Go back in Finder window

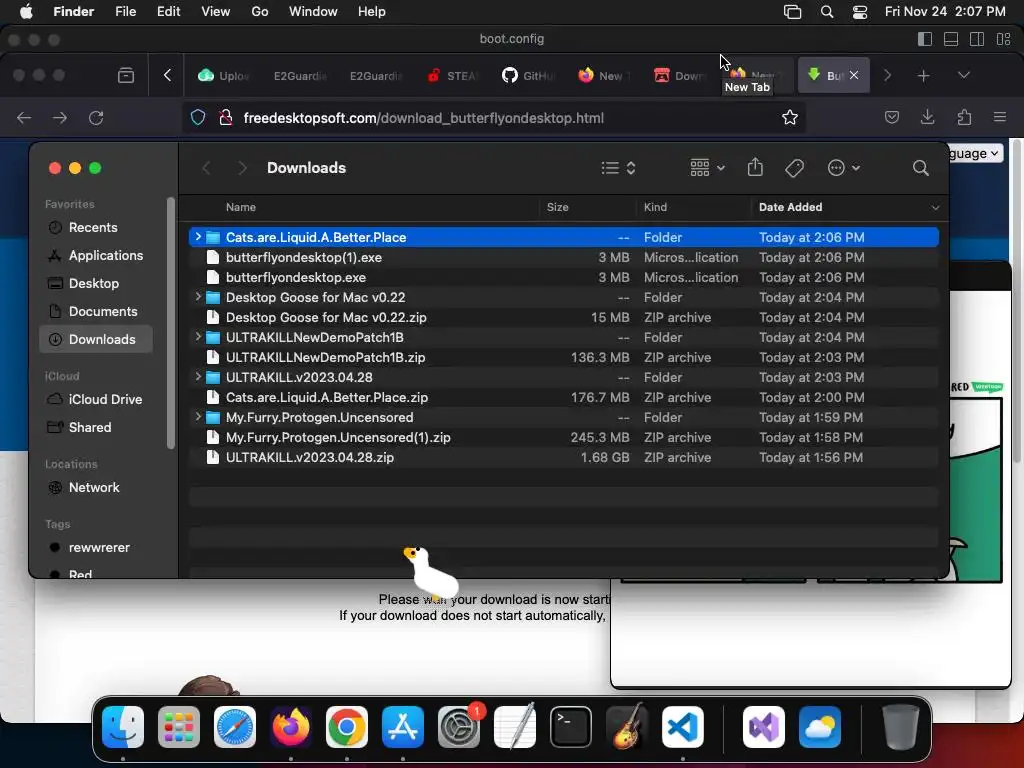206,168
